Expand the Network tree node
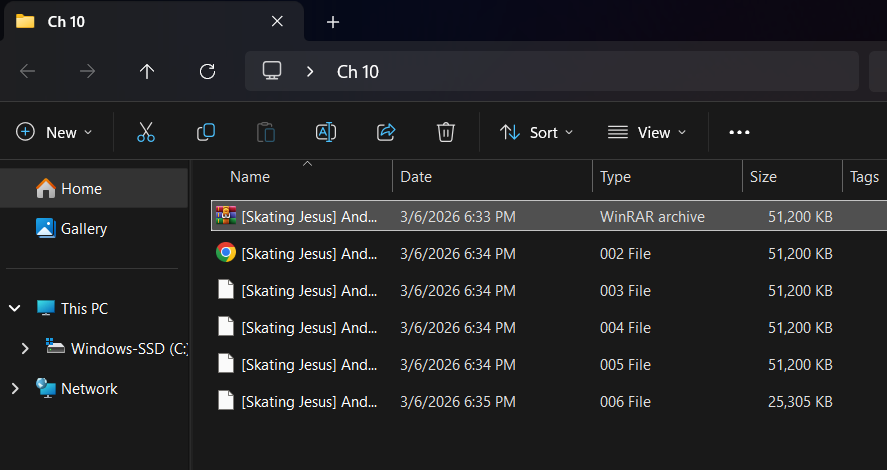This screenshot has height=470, width=887. (x=15, y=389)
